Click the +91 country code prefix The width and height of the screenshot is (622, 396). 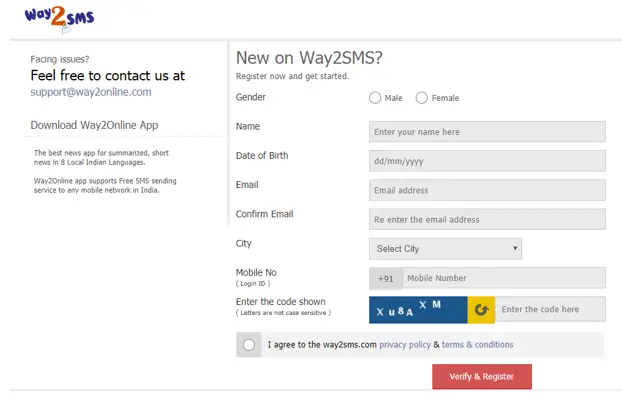click(386, 278)
